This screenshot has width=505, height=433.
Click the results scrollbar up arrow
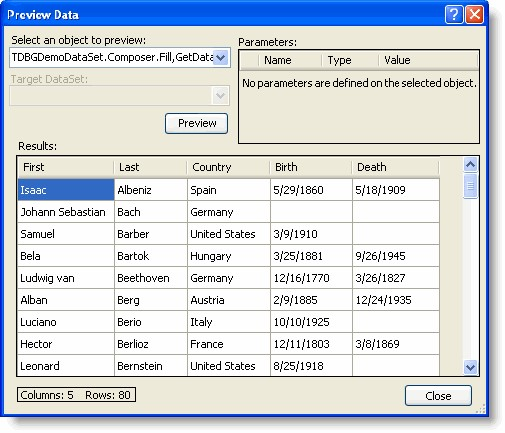coord(470,164)
